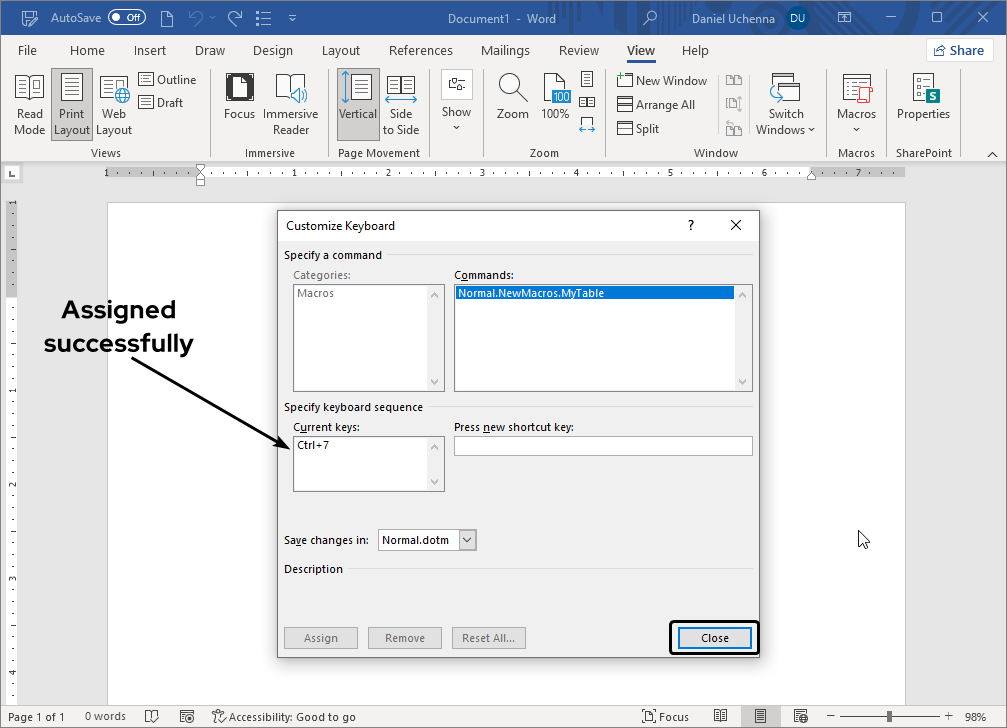Toggle the AutoSave switch

(x=126, y=18)
